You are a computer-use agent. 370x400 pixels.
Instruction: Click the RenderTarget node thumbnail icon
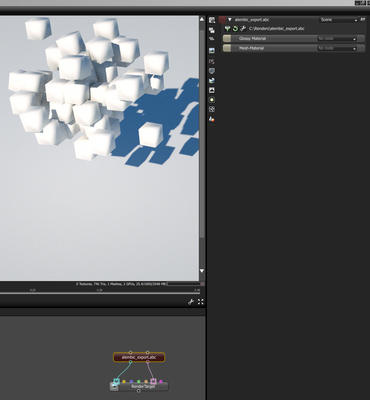pyautogui.click(x=114, y=387)
